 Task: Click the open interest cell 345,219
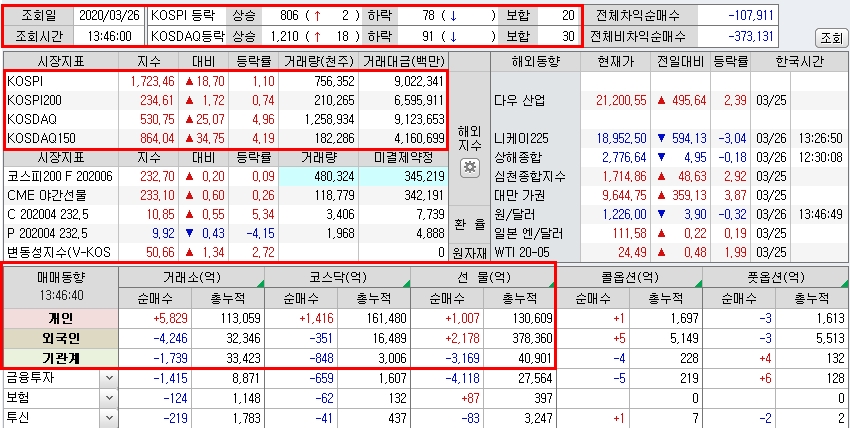coord(403,176)
